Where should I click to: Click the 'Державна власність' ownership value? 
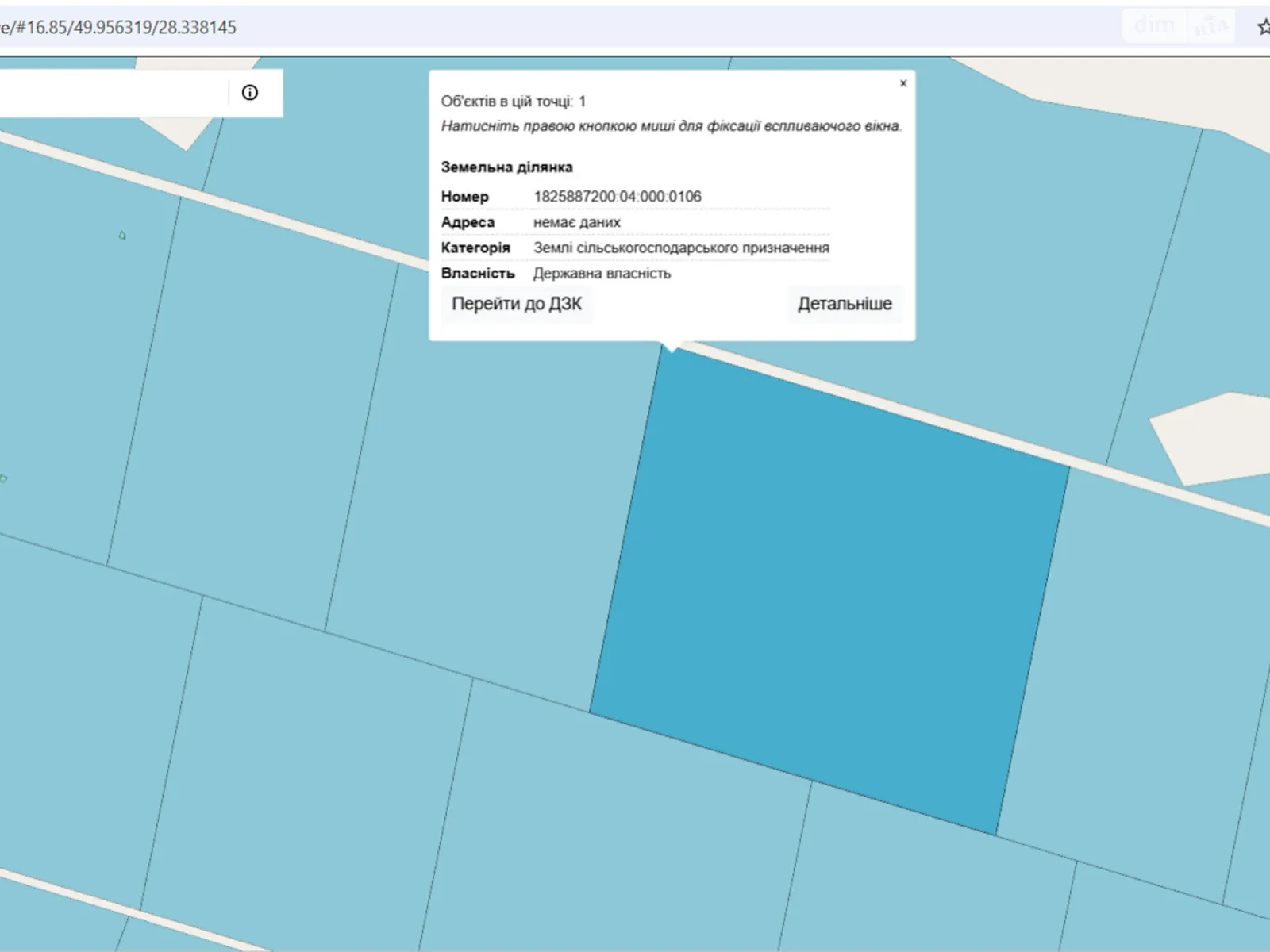pos(601,274)
